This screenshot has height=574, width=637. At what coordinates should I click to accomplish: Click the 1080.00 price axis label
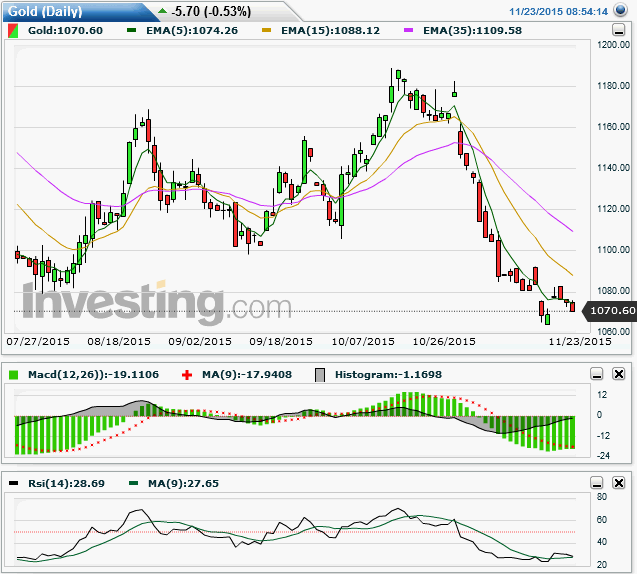tap(613, 291)
